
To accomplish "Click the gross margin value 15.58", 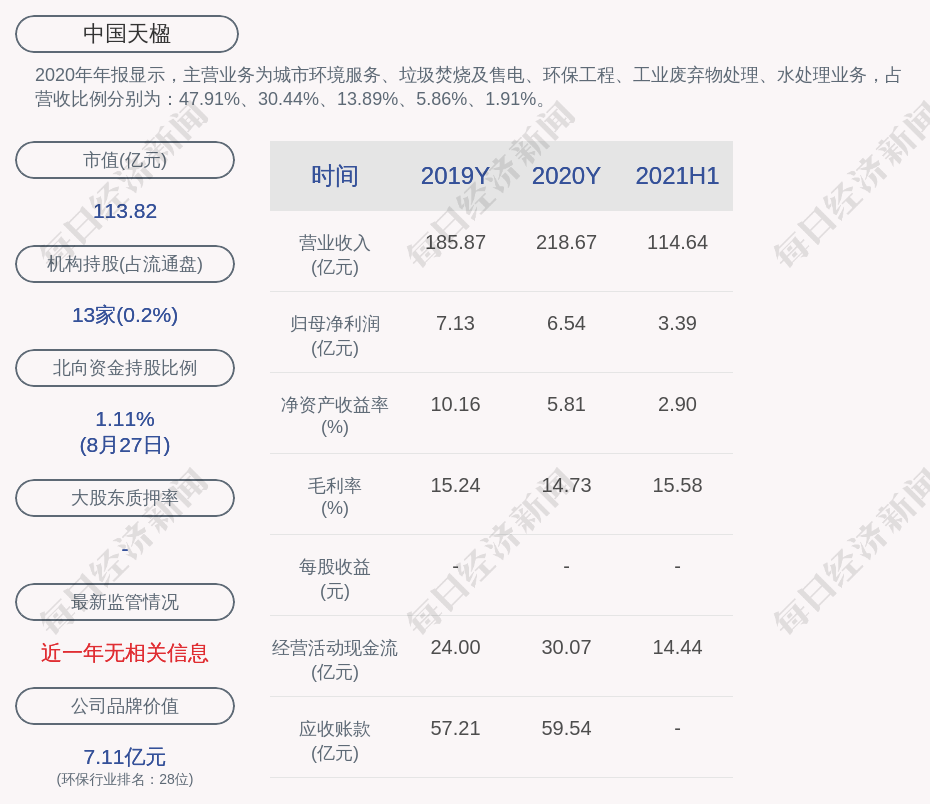I will (677, 486).
